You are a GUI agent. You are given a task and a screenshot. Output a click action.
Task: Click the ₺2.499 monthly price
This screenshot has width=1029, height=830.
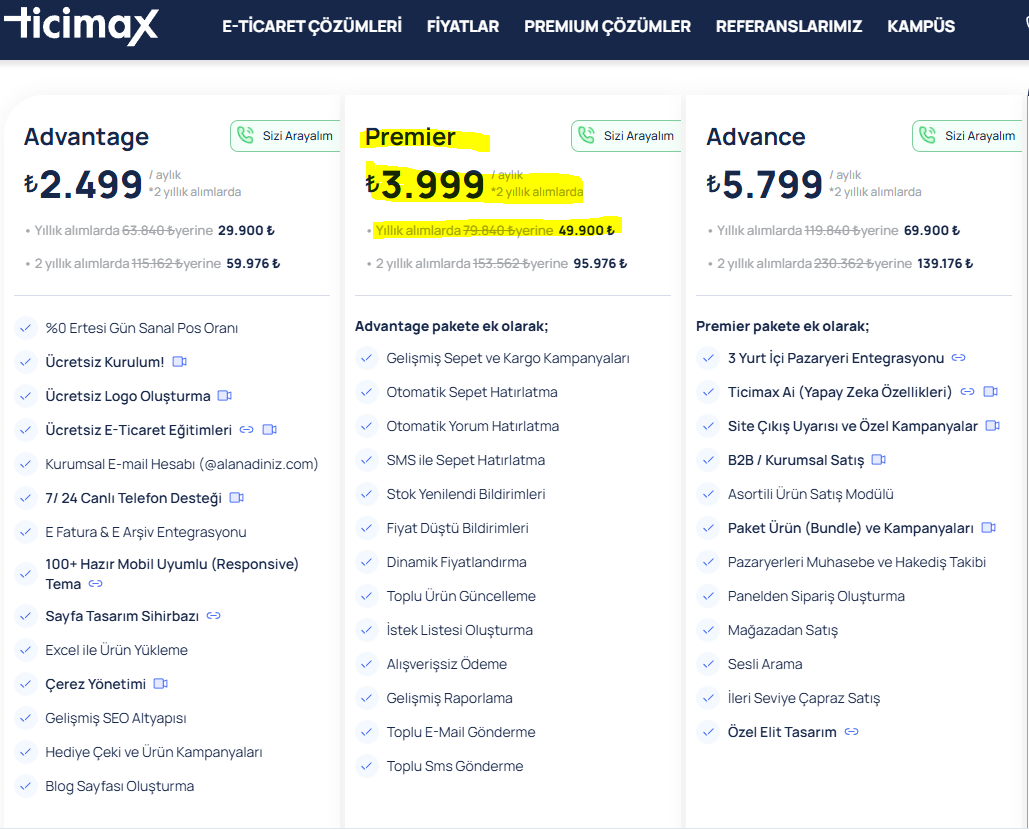tap(83, 184)
